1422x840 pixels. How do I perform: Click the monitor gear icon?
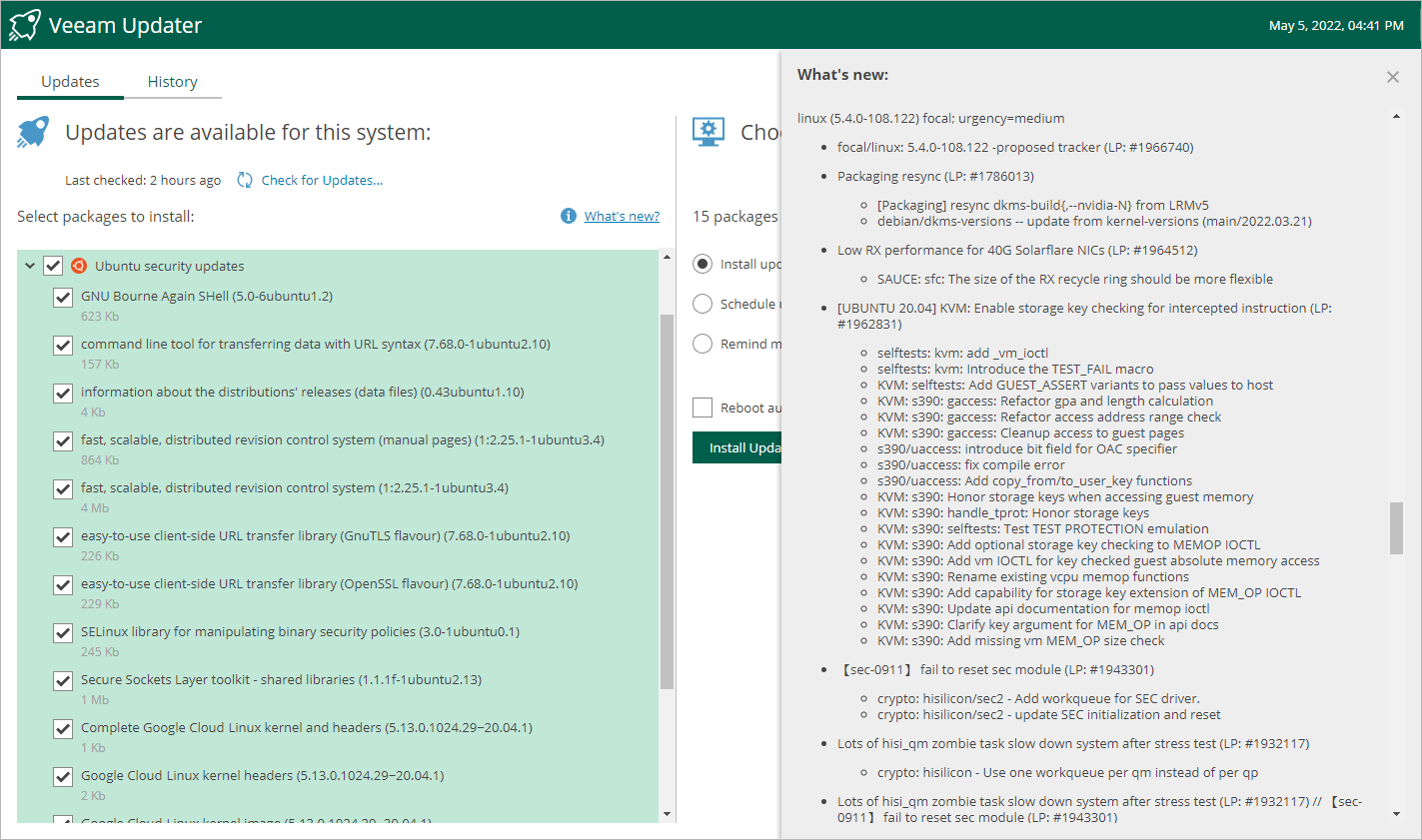pos(709,132)
